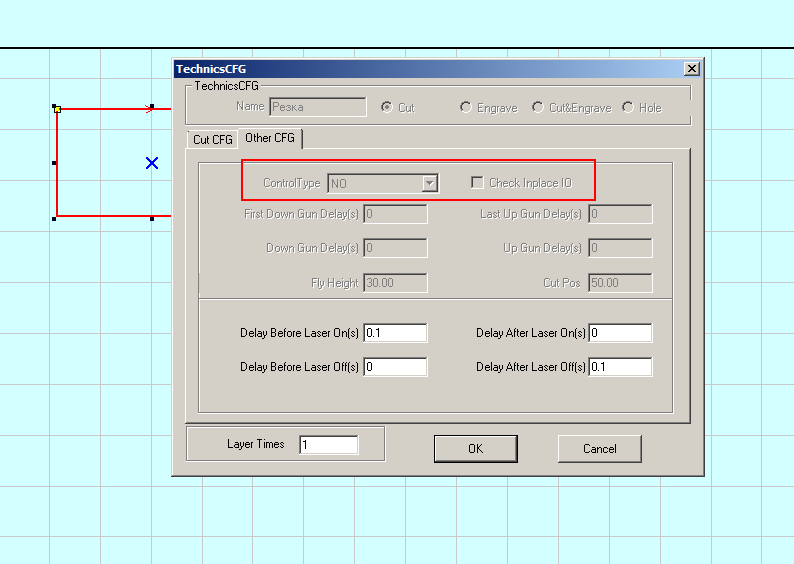Viewport: 794px width, 564px height.
Task: Click the Cancel button
Action: pos(599,449)
